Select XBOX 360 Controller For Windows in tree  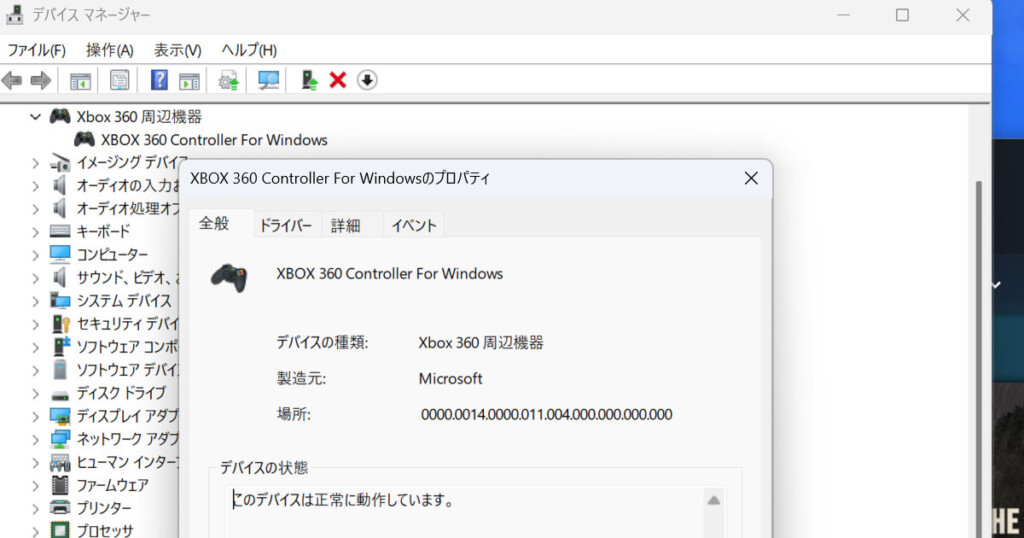pyautogui.click(x=214, y=140)
